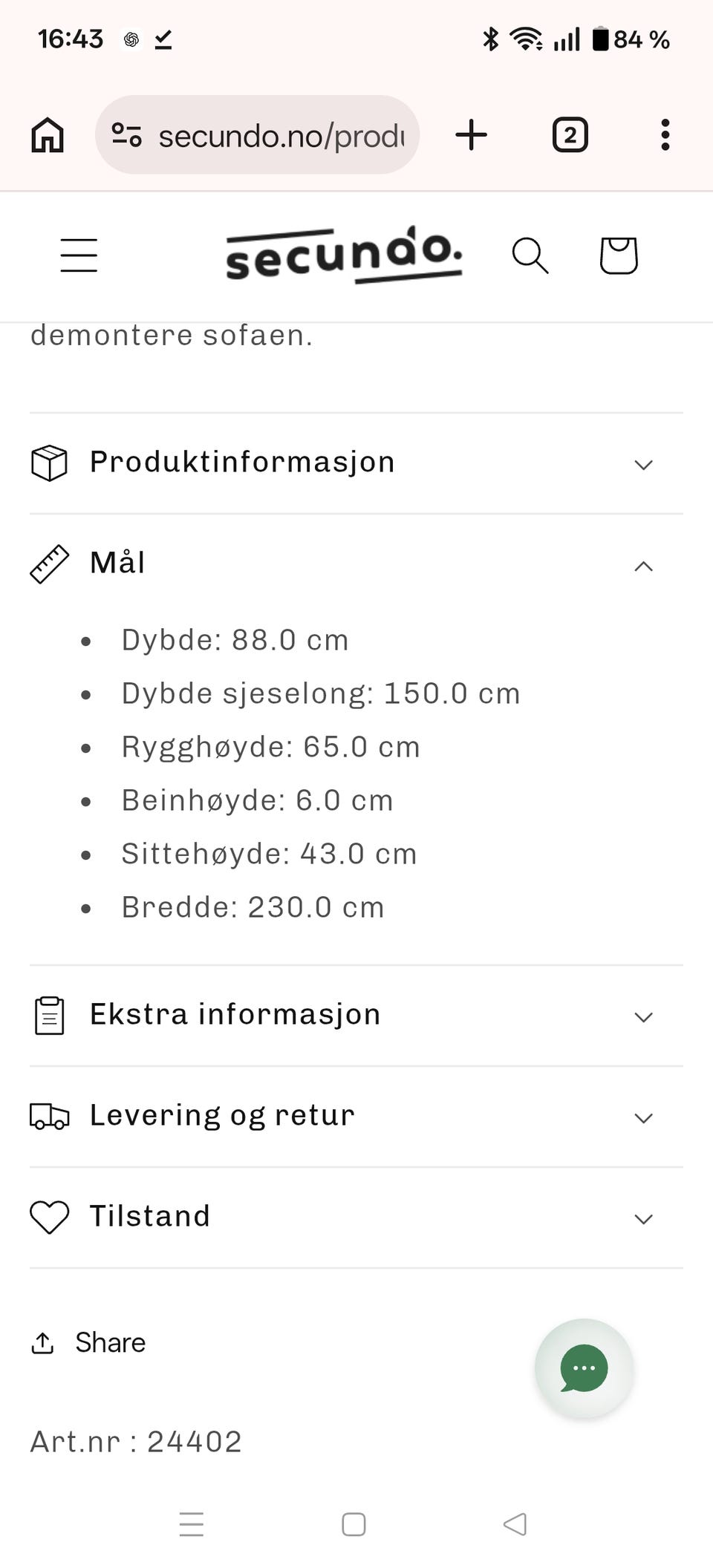The height and width of the screenshot is (1568, 713).
Task: Expand the Produktinformasjon section
Action: 356,463
